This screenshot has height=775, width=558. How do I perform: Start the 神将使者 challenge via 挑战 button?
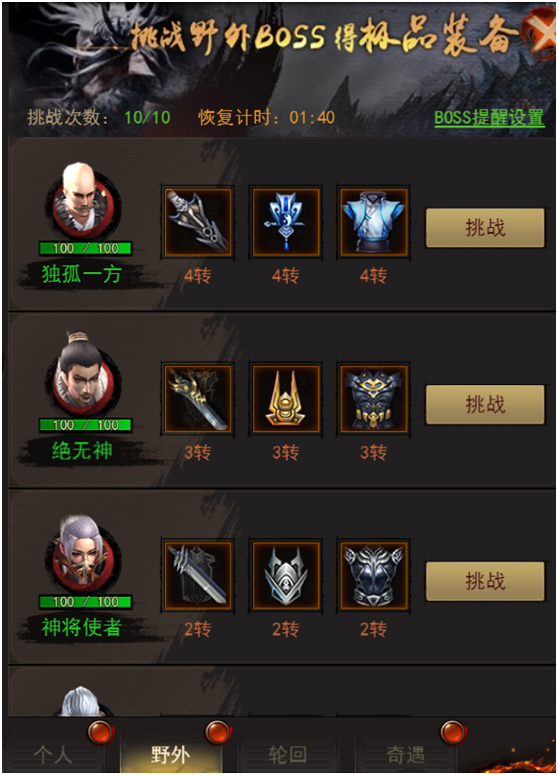pos(485,581)
